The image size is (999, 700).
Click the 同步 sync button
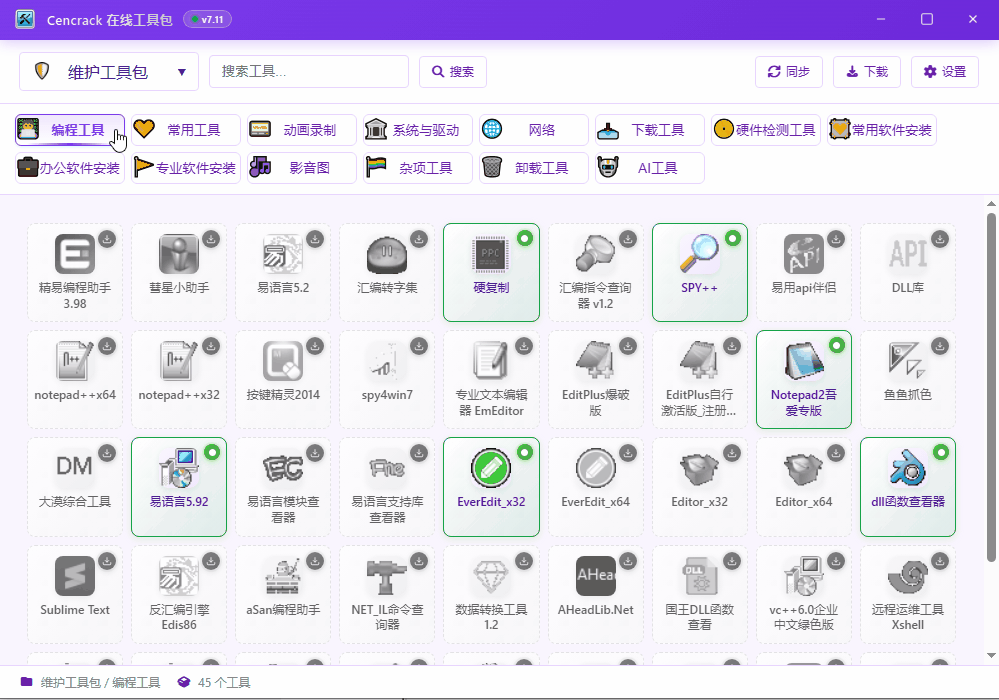click(x=789, y=71)
